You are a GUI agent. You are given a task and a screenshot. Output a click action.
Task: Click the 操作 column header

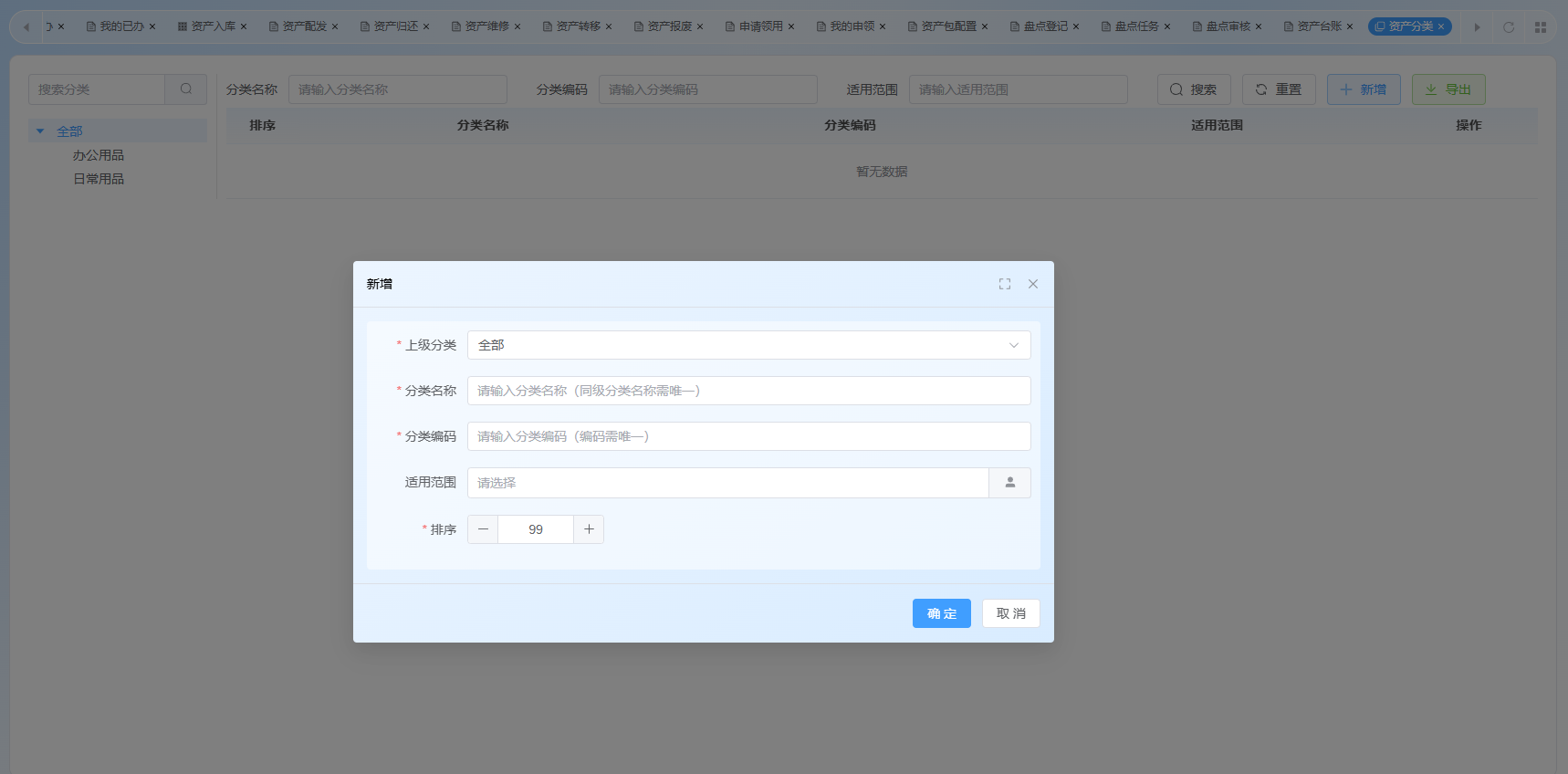click(x=1469, y=125)
